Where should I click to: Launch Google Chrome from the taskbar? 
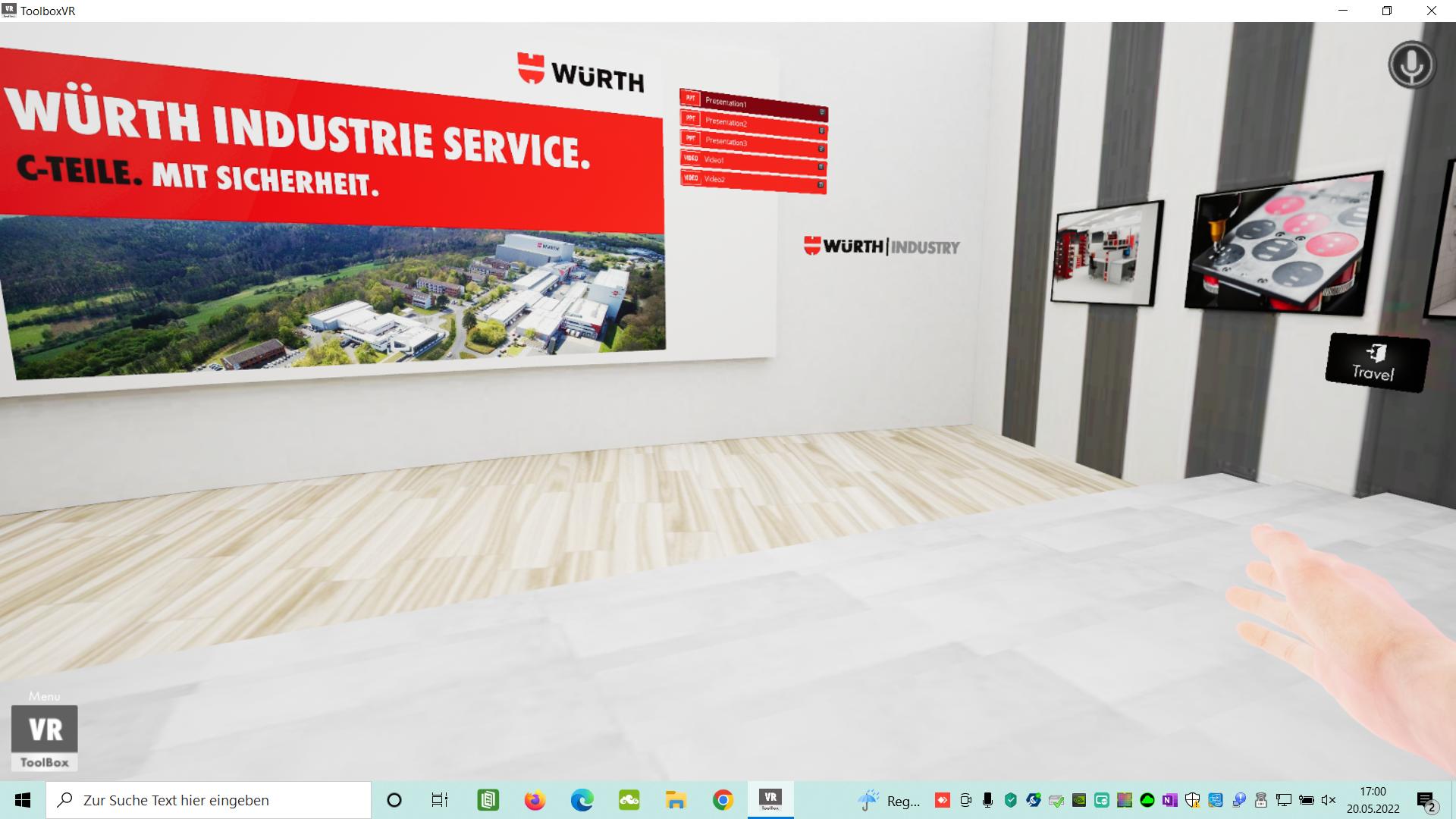(723, 800)
